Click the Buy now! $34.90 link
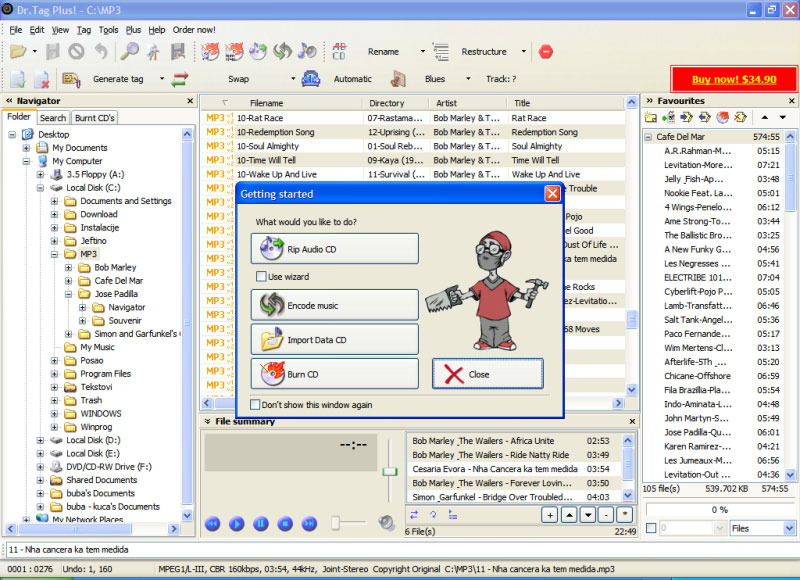 click(734, 79)
